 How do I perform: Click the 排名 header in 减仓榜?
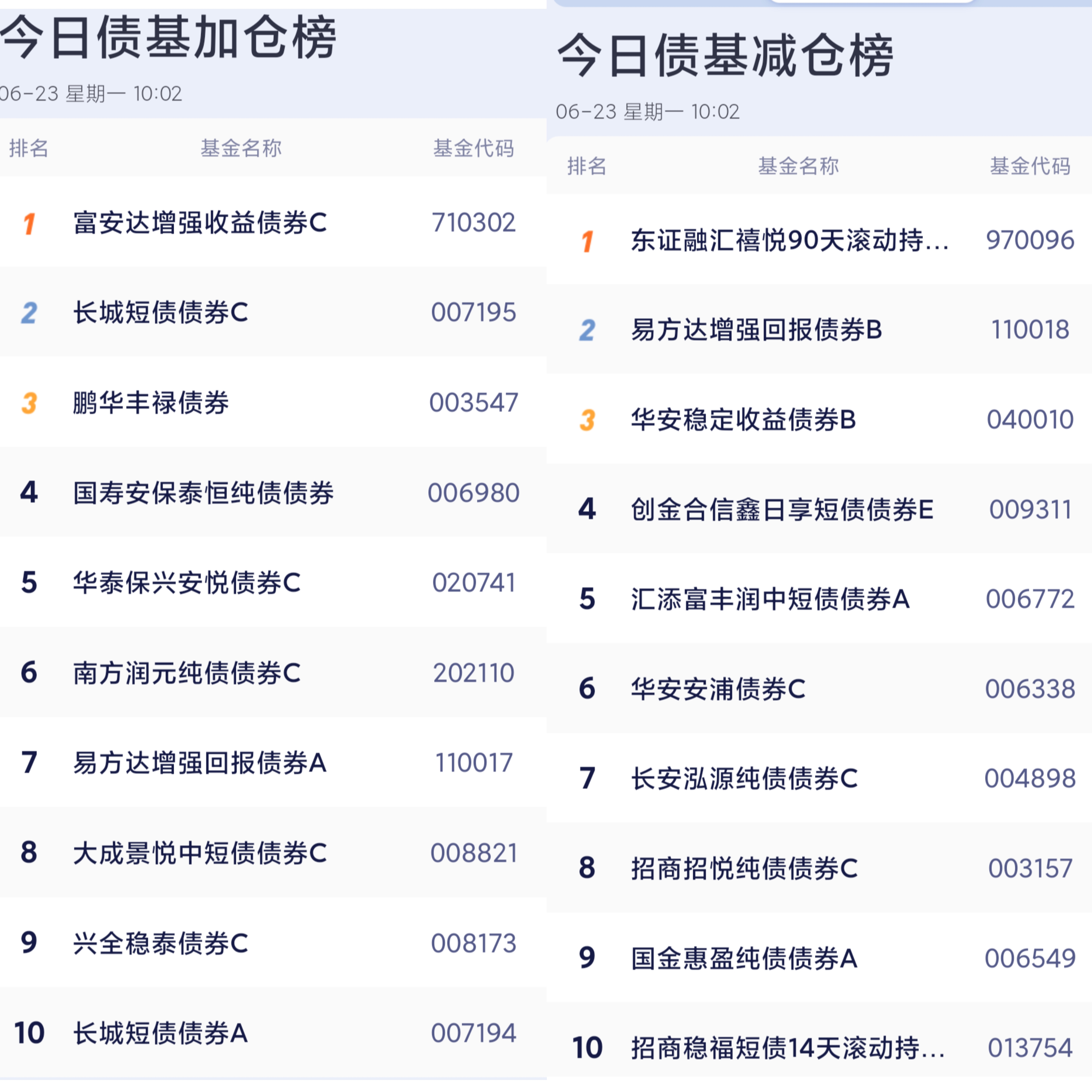point(587,166)
